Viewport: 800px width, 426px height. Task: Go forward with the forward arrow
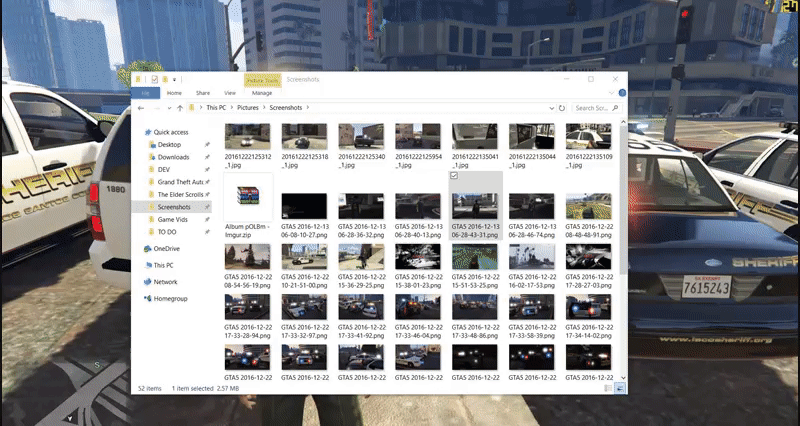pyautogui.click(x=157, y=108)
